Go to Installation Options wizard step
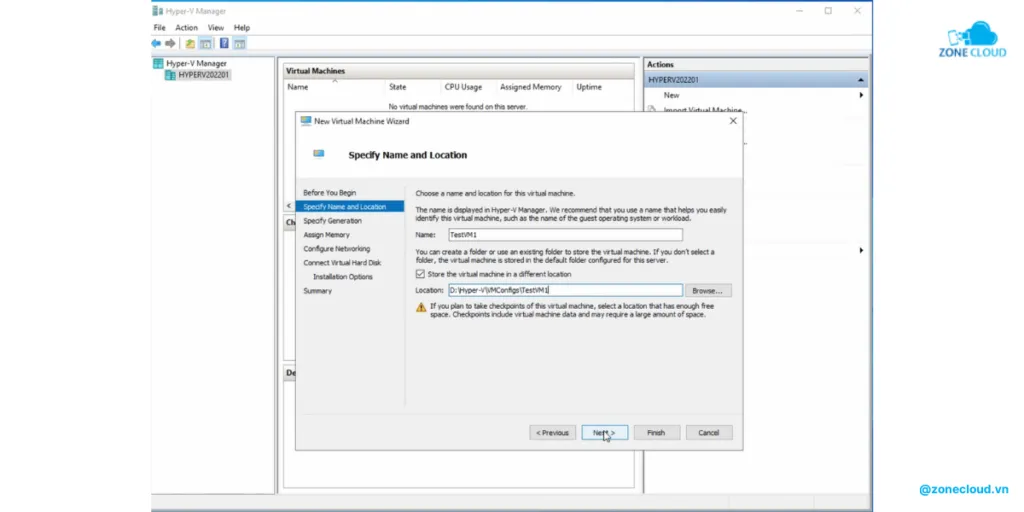 point(343,277)
